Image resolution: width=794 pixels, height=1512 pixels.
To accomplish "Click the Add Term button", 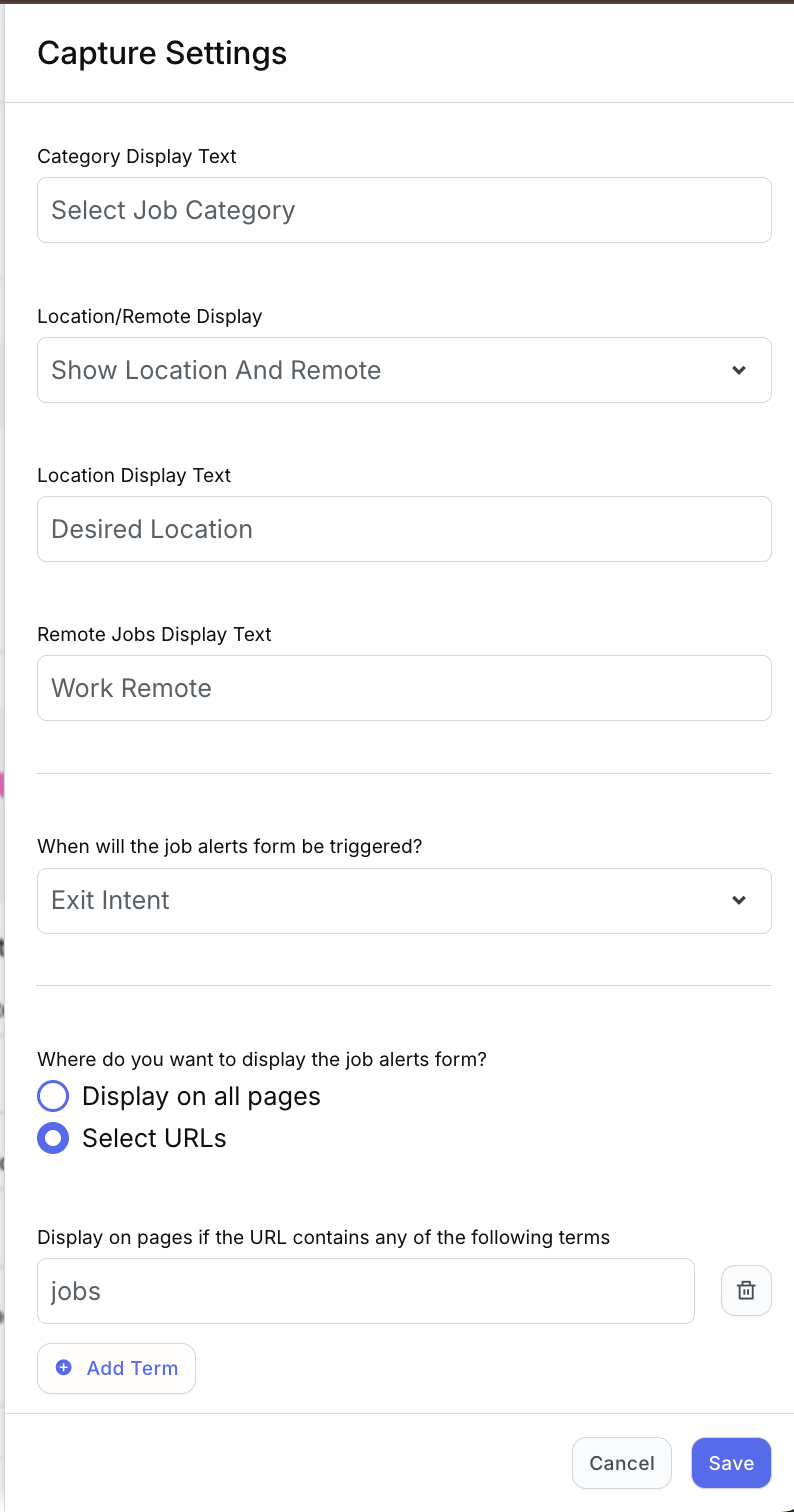I will (x=117, y=1368).
